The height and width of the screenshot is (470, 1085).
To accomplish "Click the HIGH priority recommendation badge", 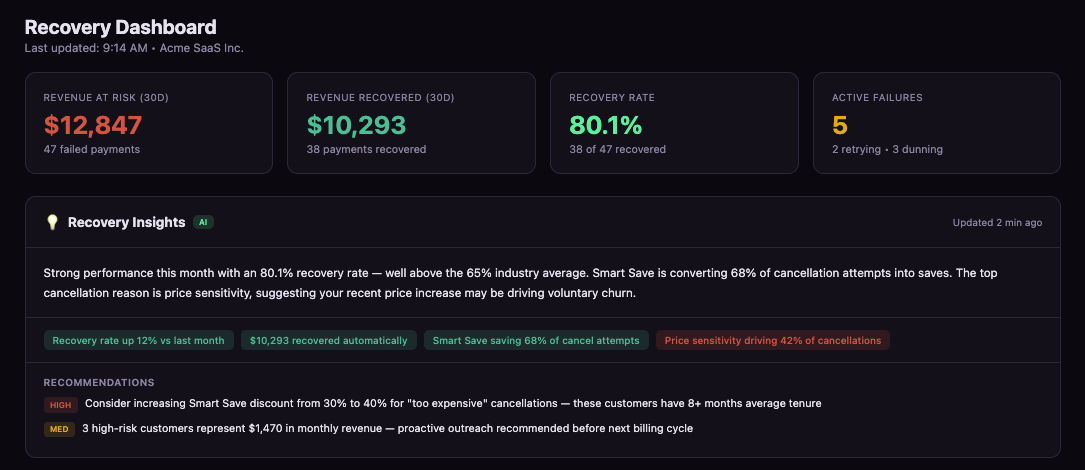I will pos(61,404).
